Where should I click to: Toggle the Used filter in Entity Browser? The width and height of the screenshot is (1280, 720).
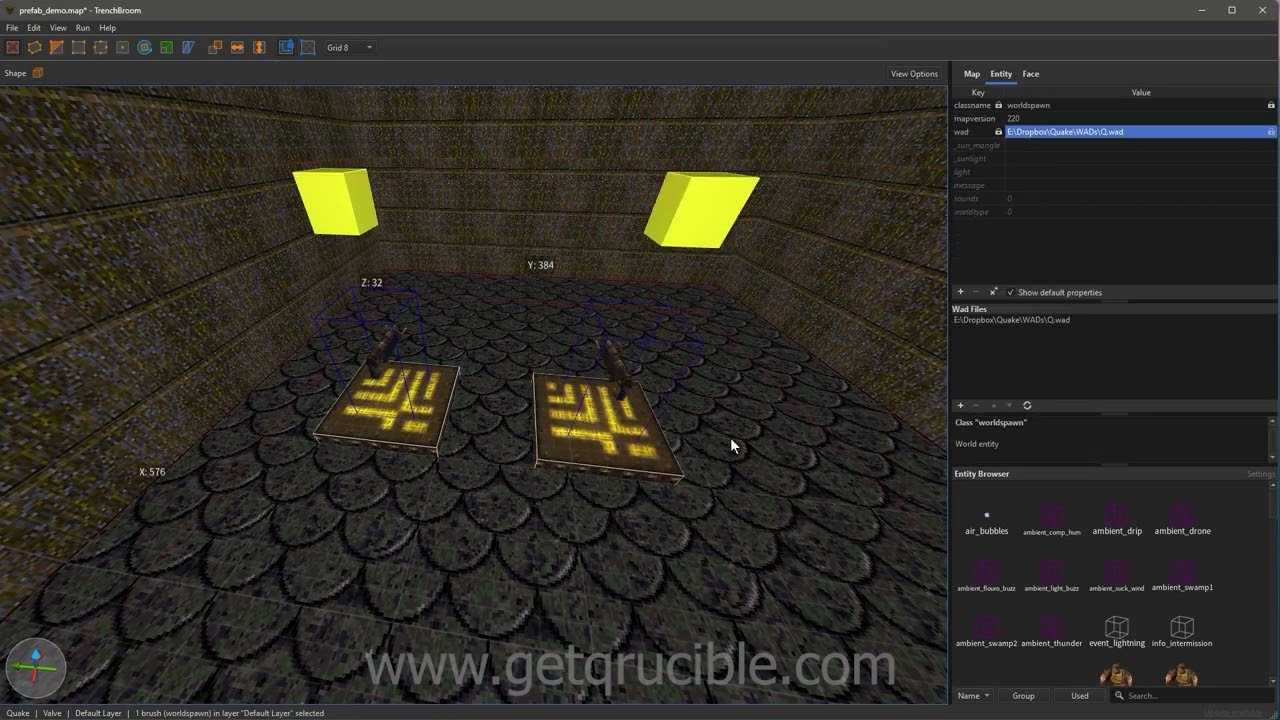coord(1080,696)
